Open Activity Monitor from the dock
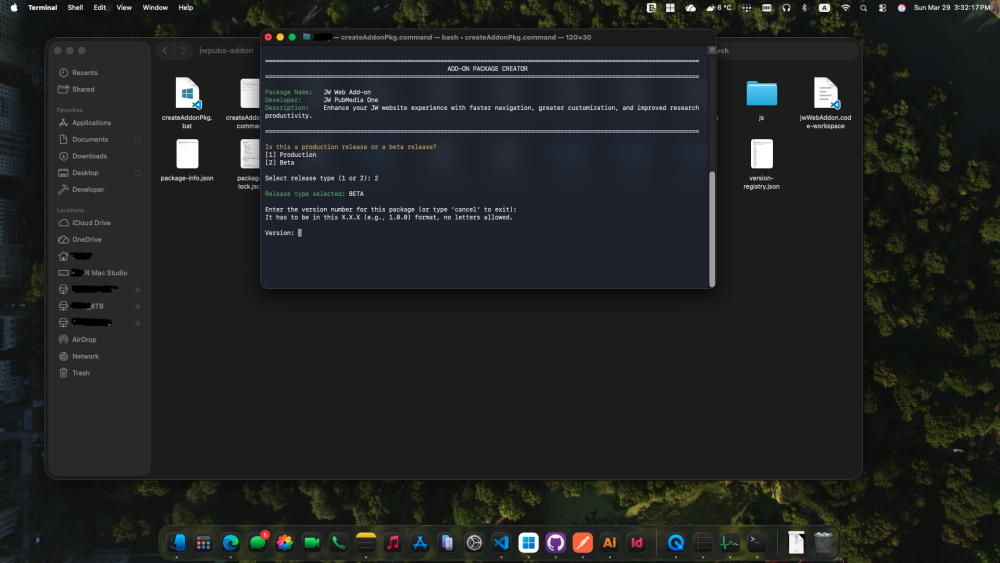 [x=730, y=542]
